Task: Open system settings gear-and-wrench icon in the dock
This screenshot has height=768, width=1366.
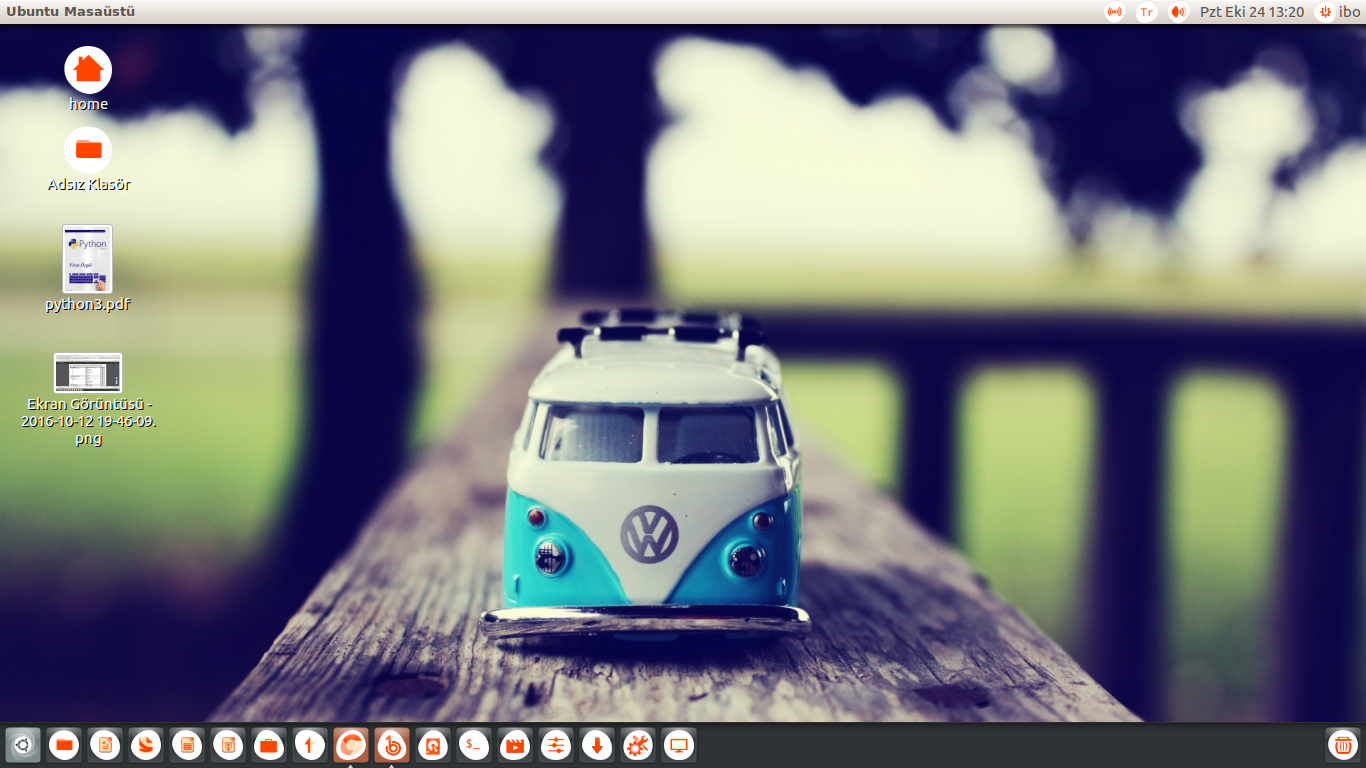Action: coord(638,745)
